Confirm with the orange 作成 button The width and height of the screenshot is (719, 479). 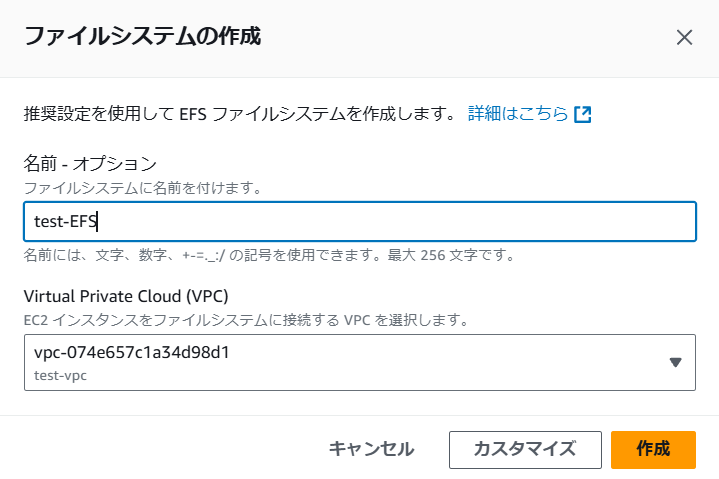pyautogui.click(x=653, y=450)
